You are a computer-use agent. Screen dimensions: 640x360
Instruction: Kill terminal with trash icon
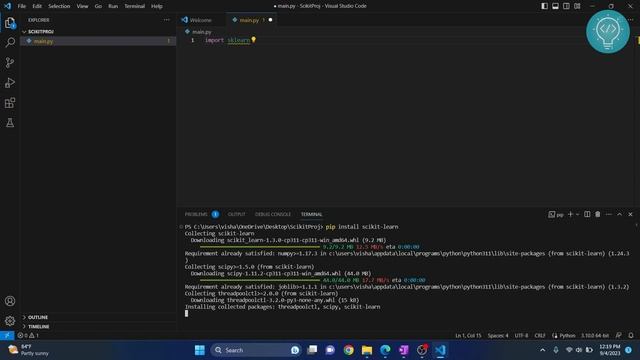click(598, 214)
